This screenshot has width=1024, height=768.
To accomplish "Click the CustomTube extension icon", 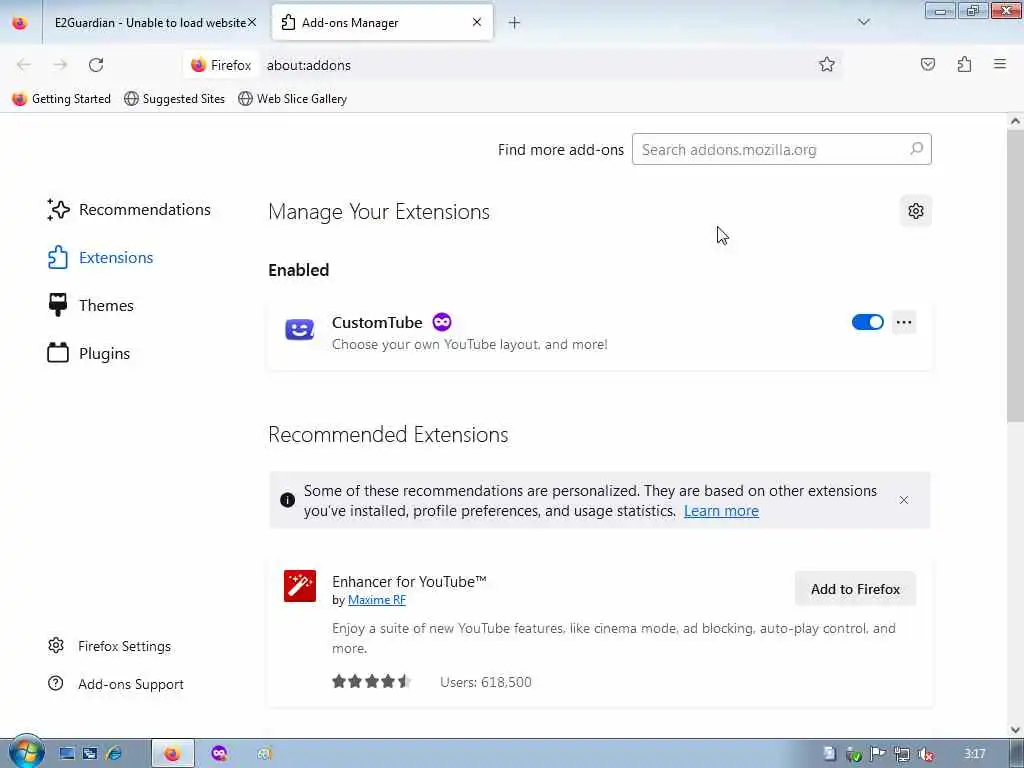I will [300, 329].
